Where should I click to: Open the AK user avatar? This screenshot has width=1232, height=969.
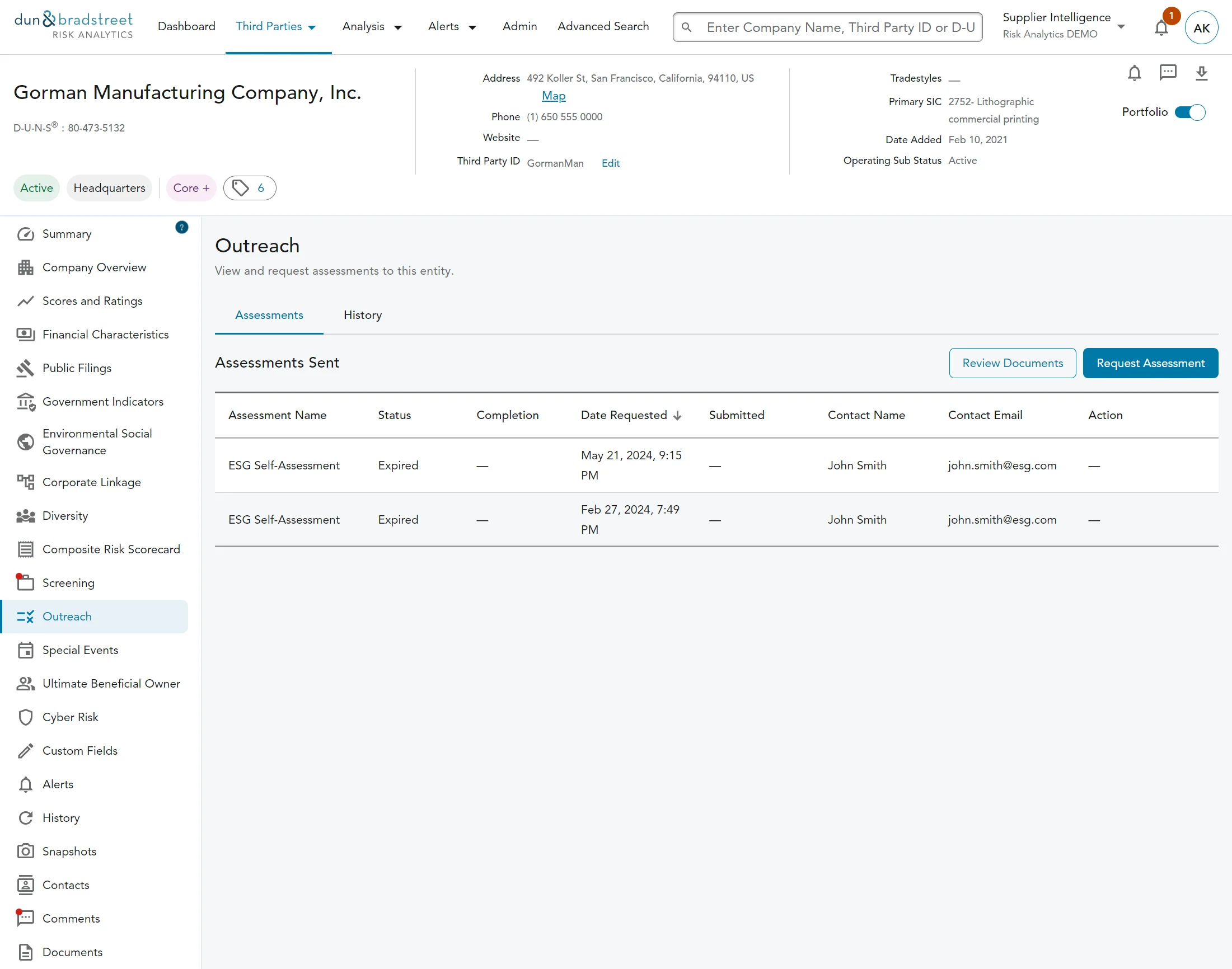click(1201, 28)
